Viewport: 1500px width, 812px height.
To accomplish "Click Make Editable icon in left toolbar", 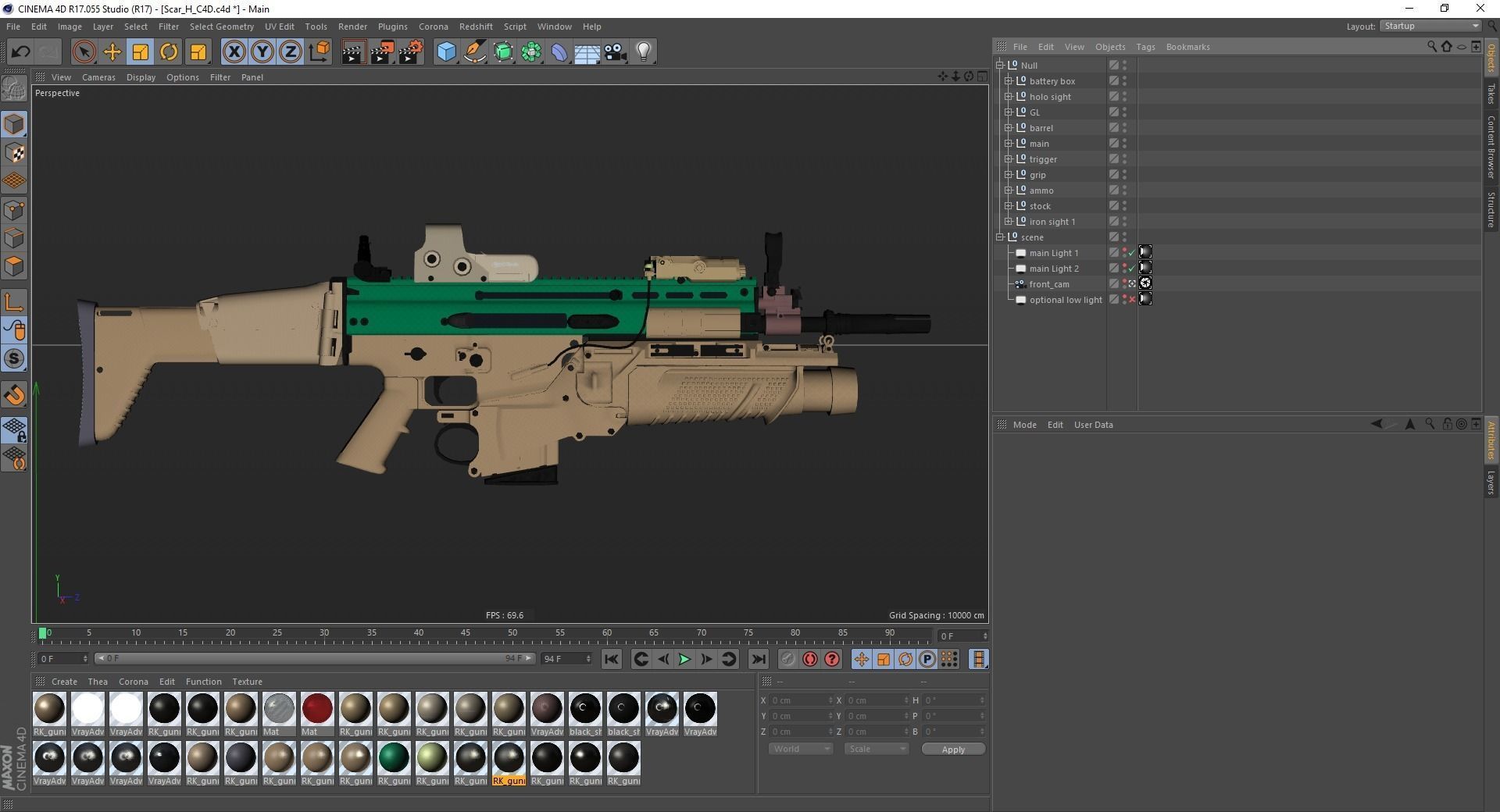I will click(14, 89).
